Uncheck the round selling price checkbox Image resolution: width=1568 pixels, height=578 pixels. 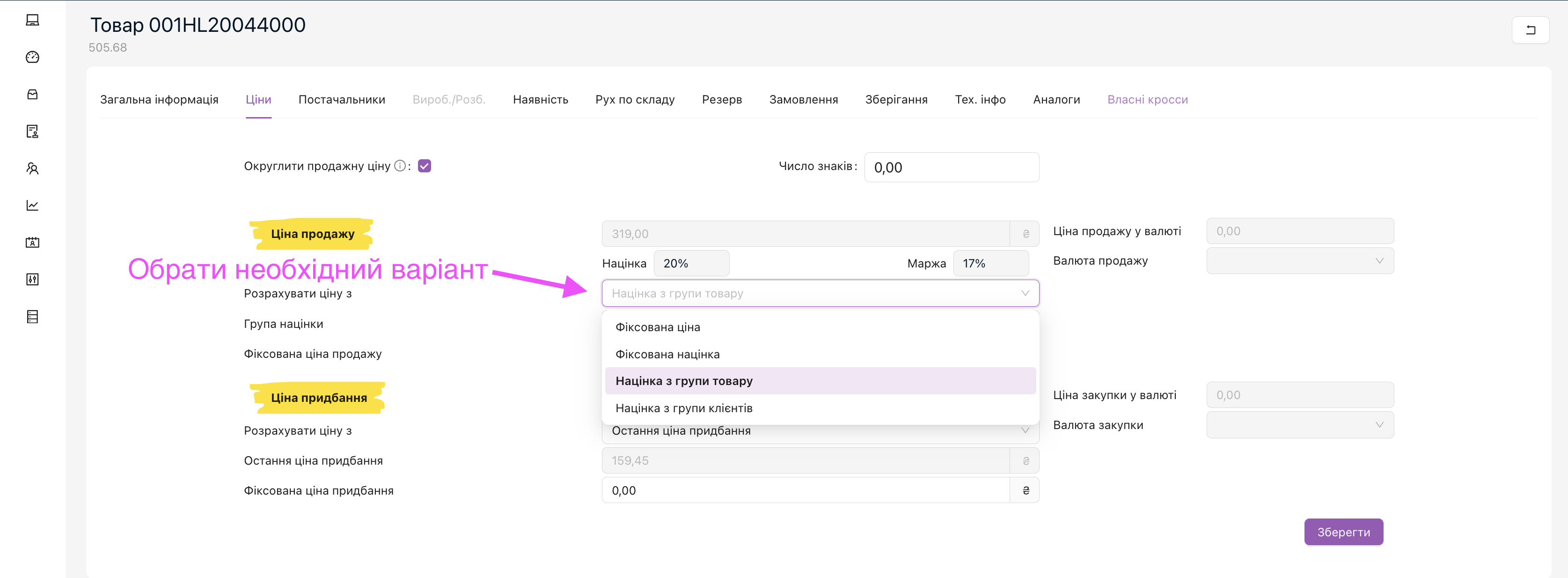click(424, 166)
